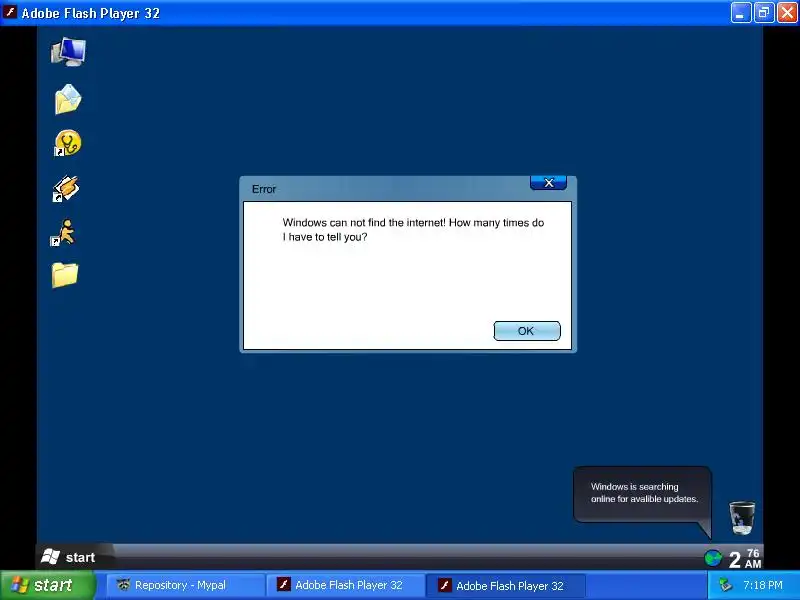The height and width of the screenshot is (600, 800).
Task: Minimize the Adobe Flash Player window
Action: 740,13
